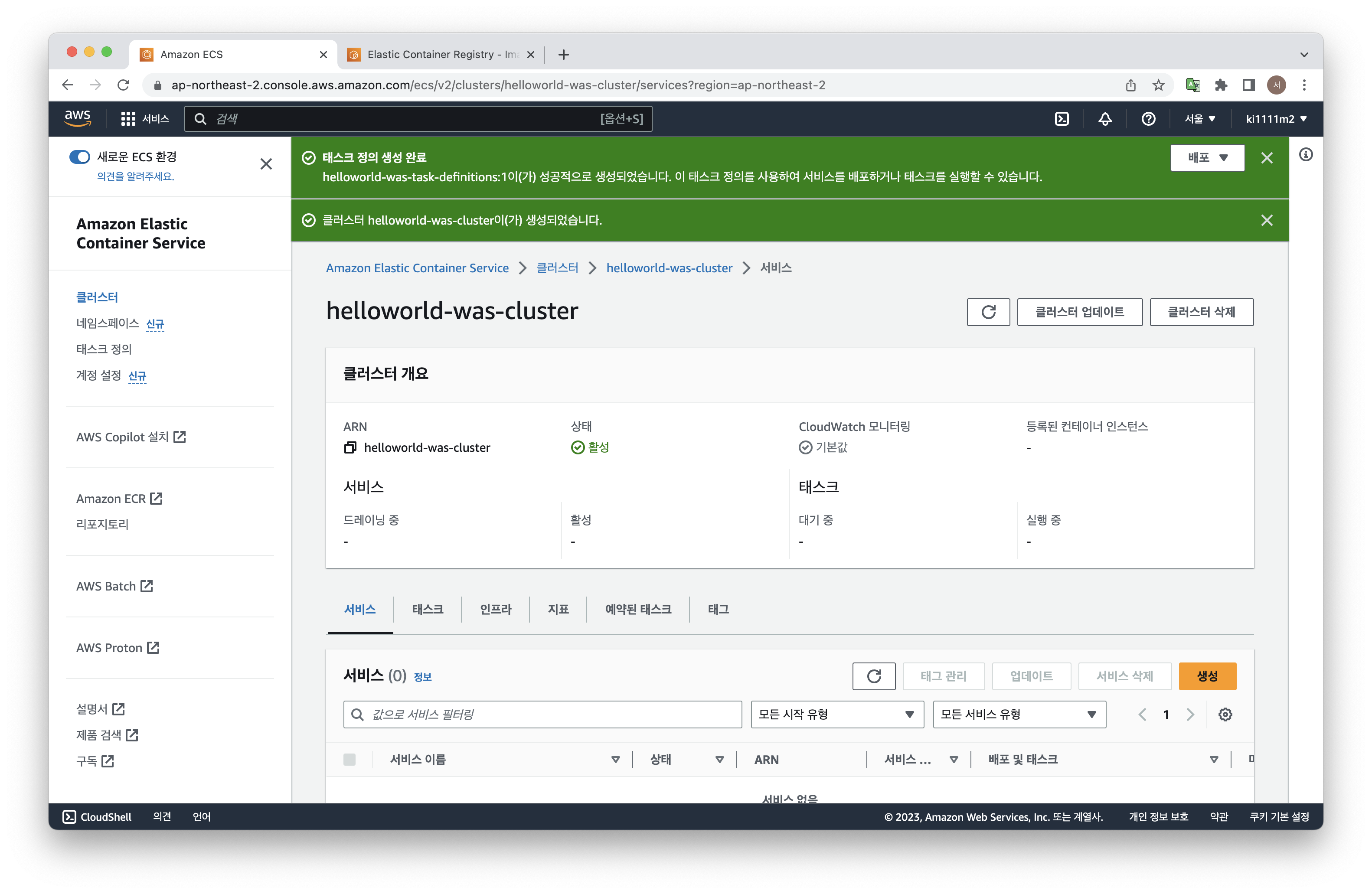
Task: Click the orange 생성 button
Action: pyautogui.click(x=1207, y=676)
